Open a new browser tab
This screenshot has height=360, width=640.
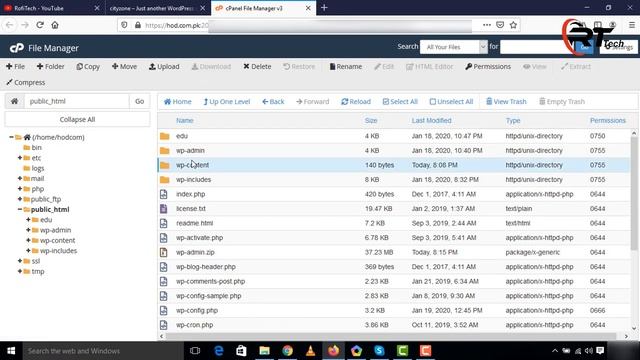pyautogui.click(x=324, y=8)
